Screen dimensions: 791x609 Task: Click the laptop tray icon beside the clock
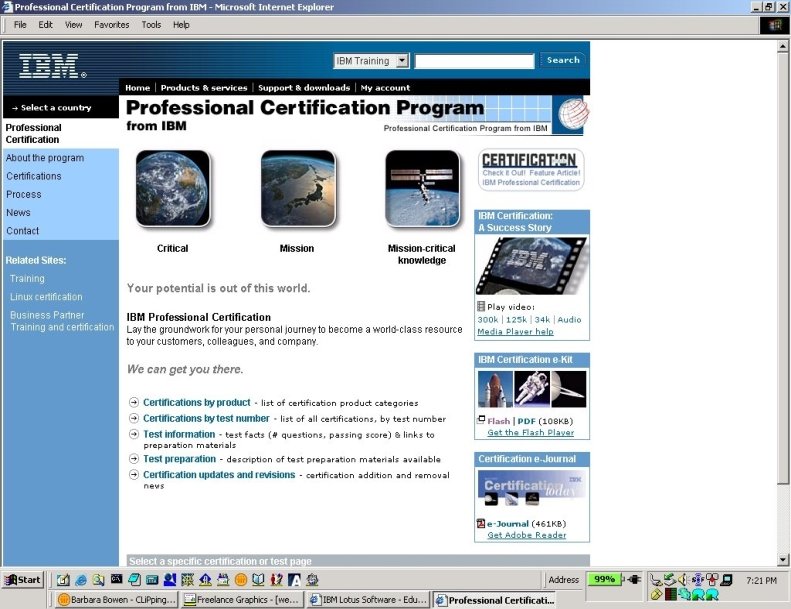coord(726,580)
